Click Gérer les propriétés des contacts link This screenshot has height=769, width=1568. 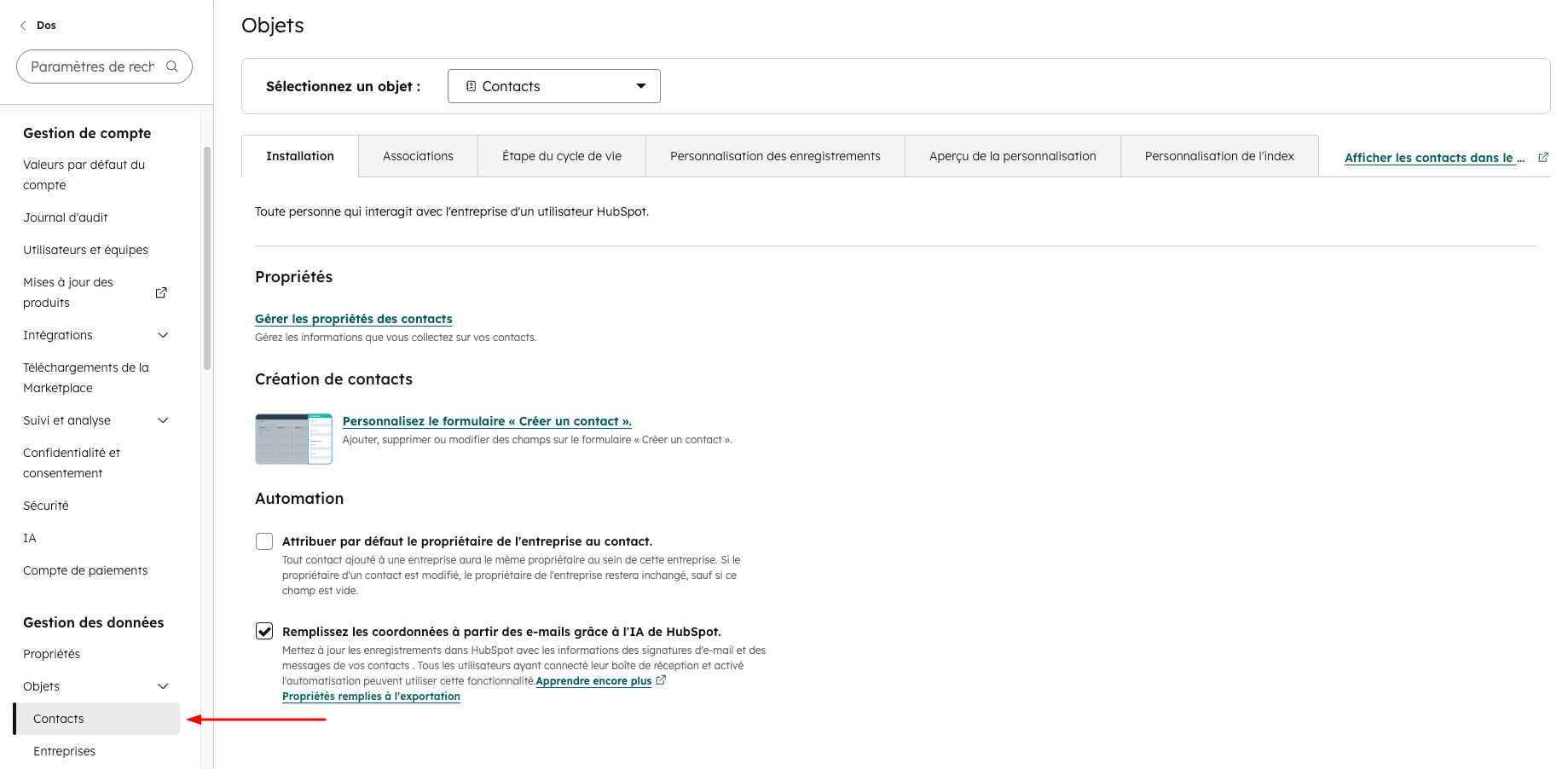point(353,319)
